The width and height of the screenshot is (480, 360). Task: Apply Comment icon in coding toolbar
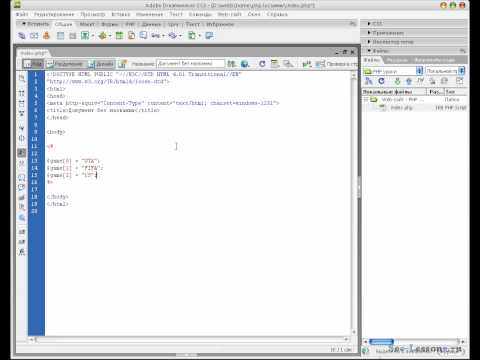click(22, 177)
